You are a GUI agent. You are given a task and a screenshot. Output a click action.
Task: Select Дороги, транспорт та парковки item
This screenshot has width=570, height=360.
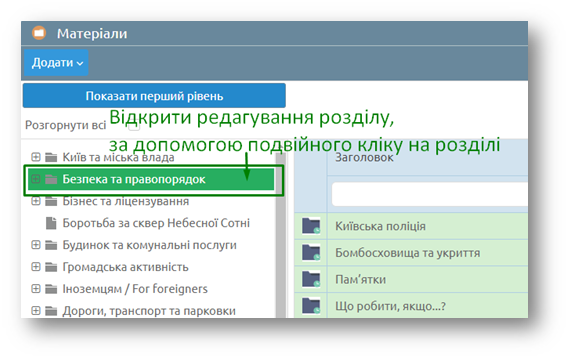149,311
